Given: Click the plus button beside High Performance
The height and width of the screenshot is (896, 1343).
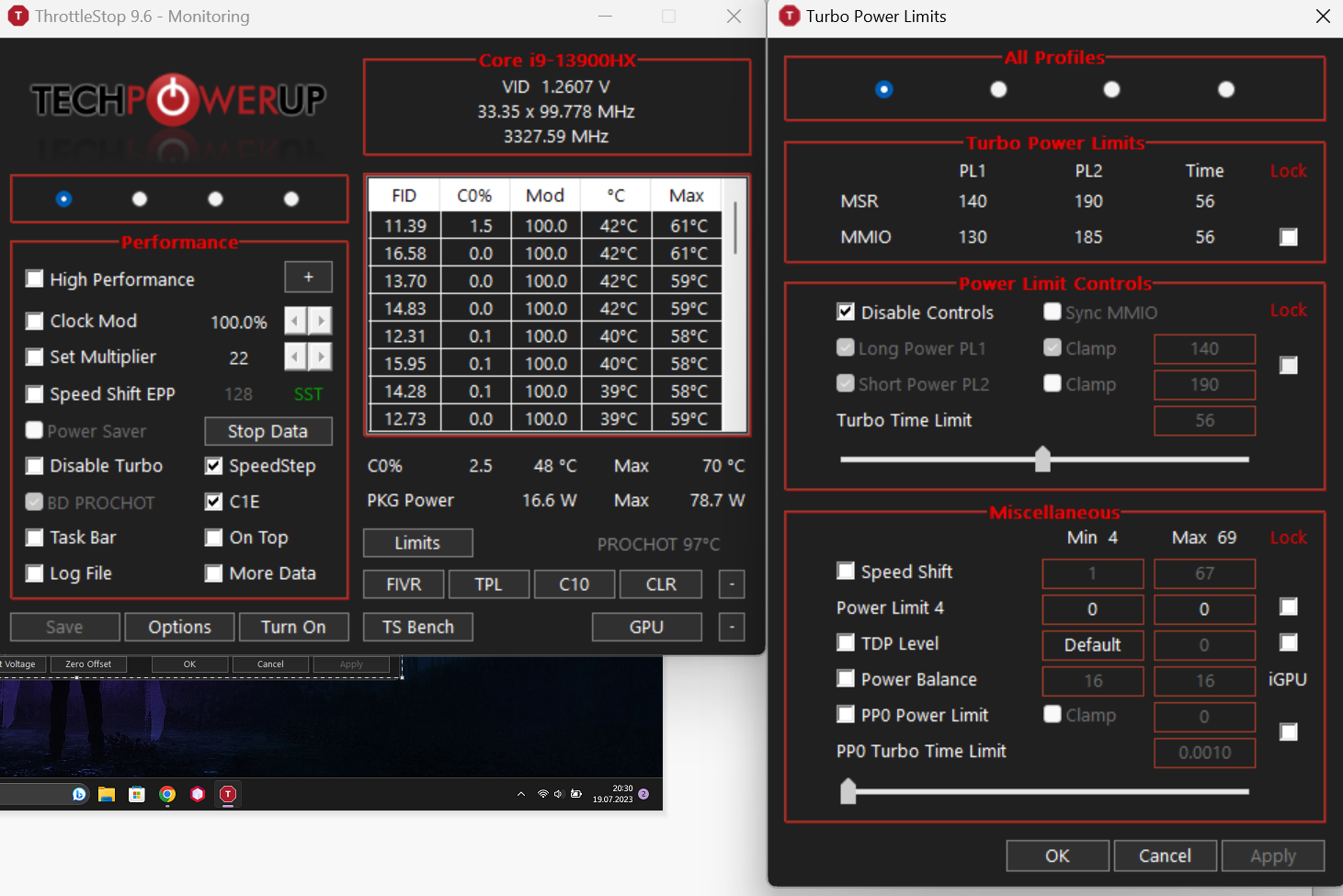Looking at the screenshot, I should (309, 278).
